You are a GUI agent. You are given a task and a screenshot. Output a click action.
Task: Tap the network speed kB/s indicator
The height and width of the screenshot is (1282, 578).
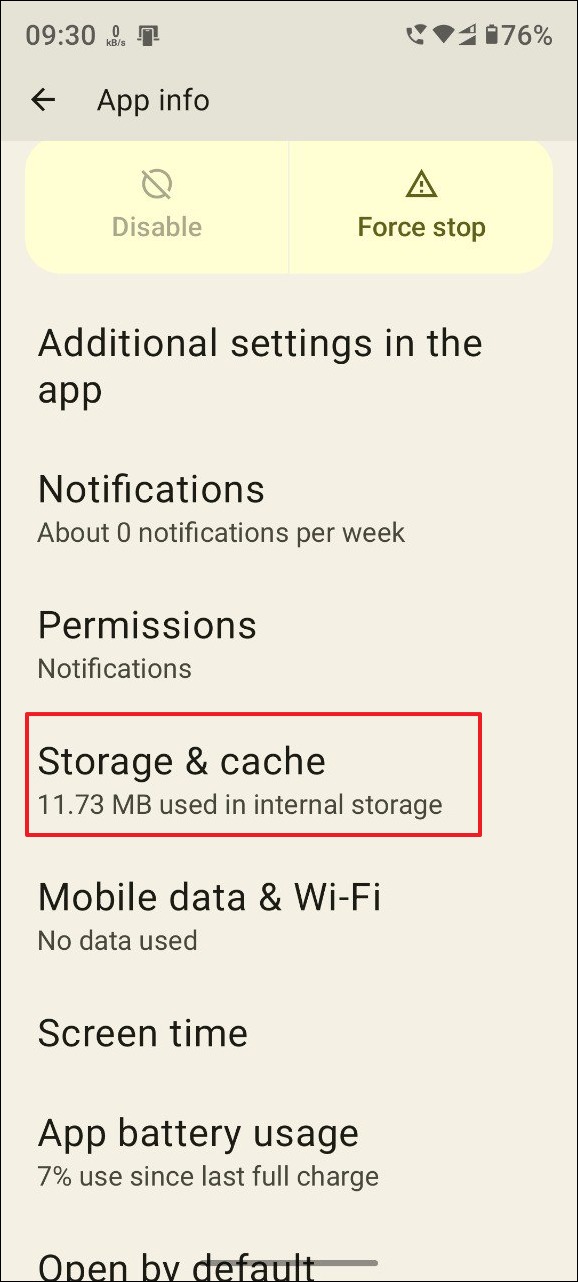point(116,36)
